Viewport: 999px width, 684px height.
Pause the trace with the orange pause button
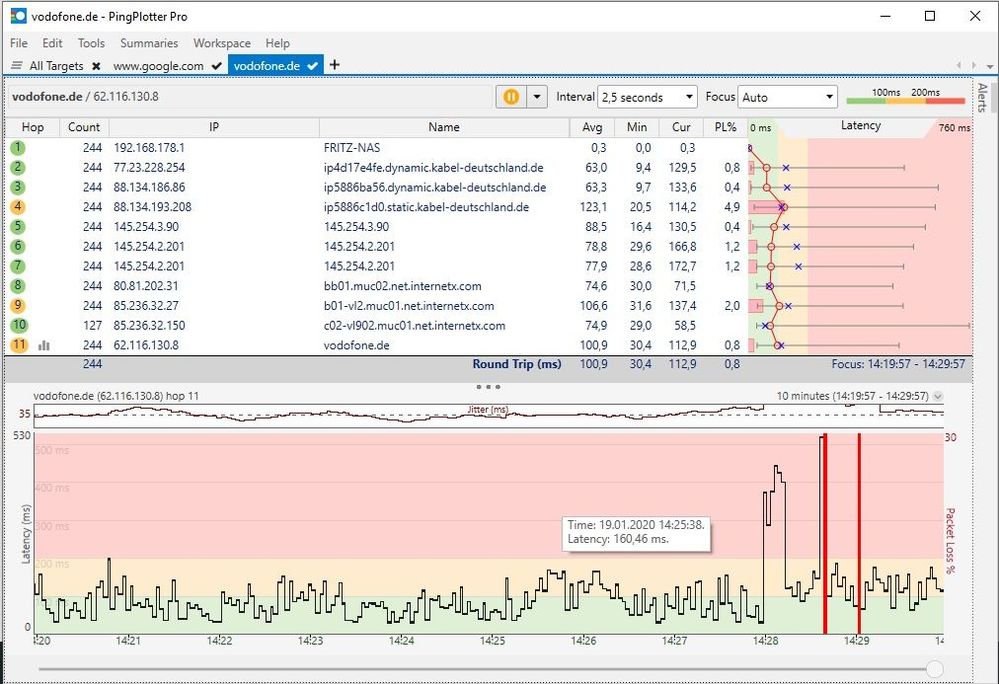click(511, 97)
